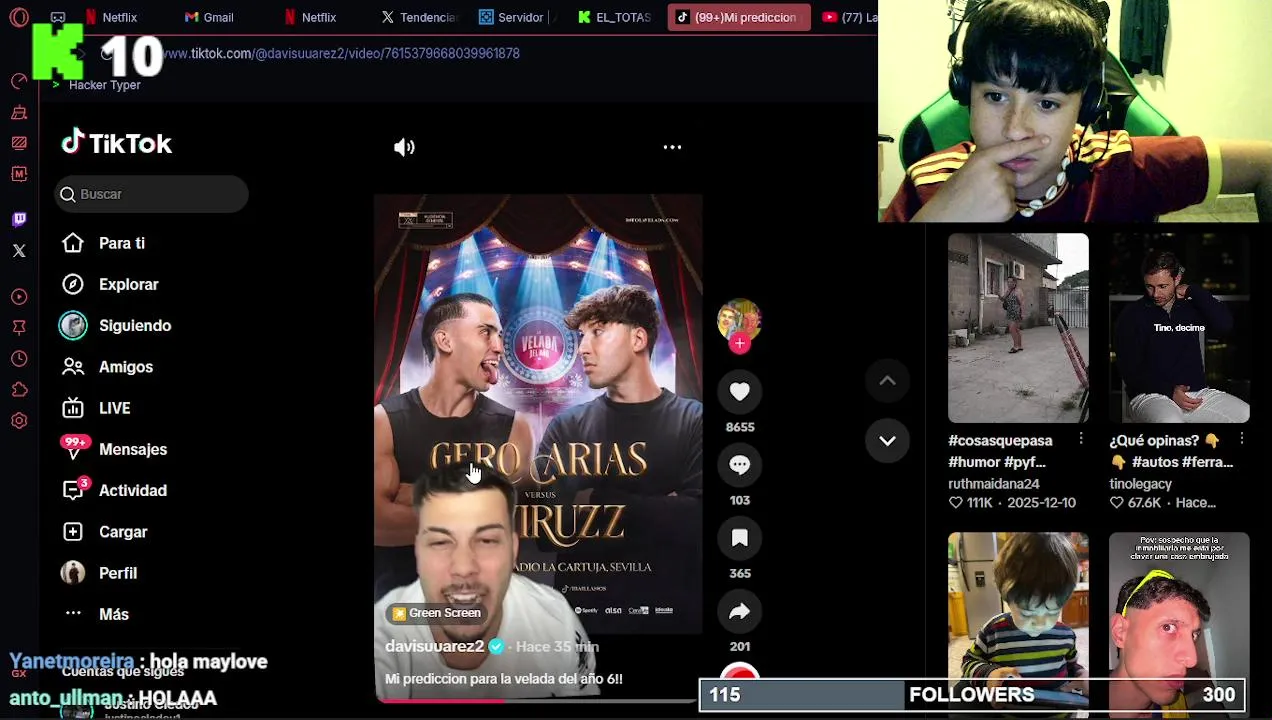Expand the Más menu
Screen dimensions: 1272x720
coord(114,614)
